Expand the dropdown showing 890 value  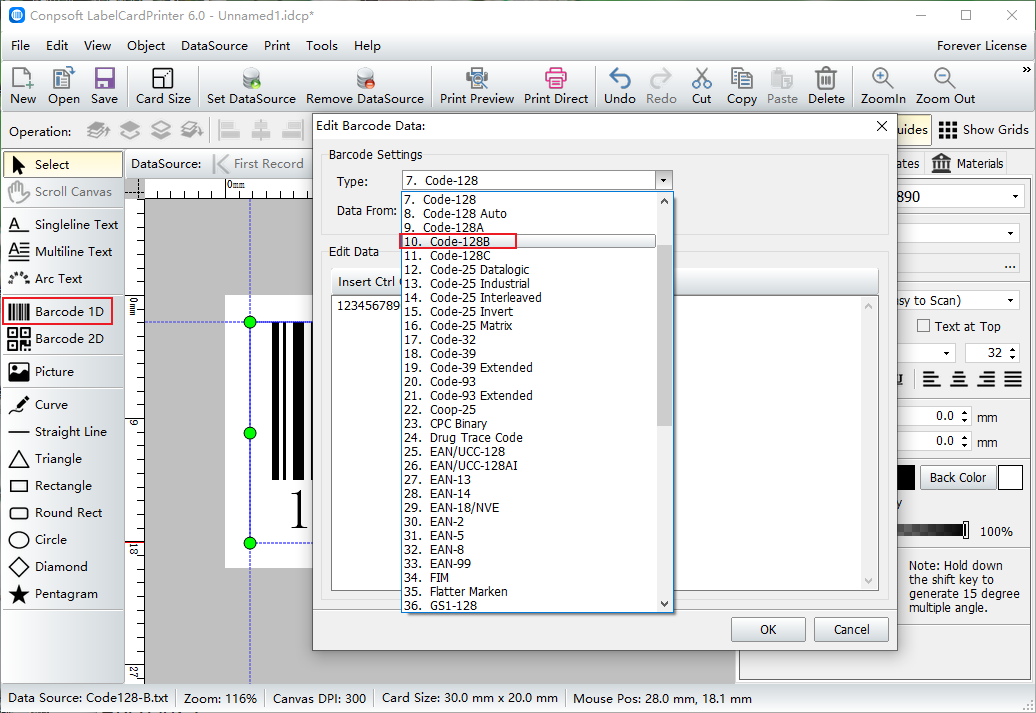[x=1015, y=196]
